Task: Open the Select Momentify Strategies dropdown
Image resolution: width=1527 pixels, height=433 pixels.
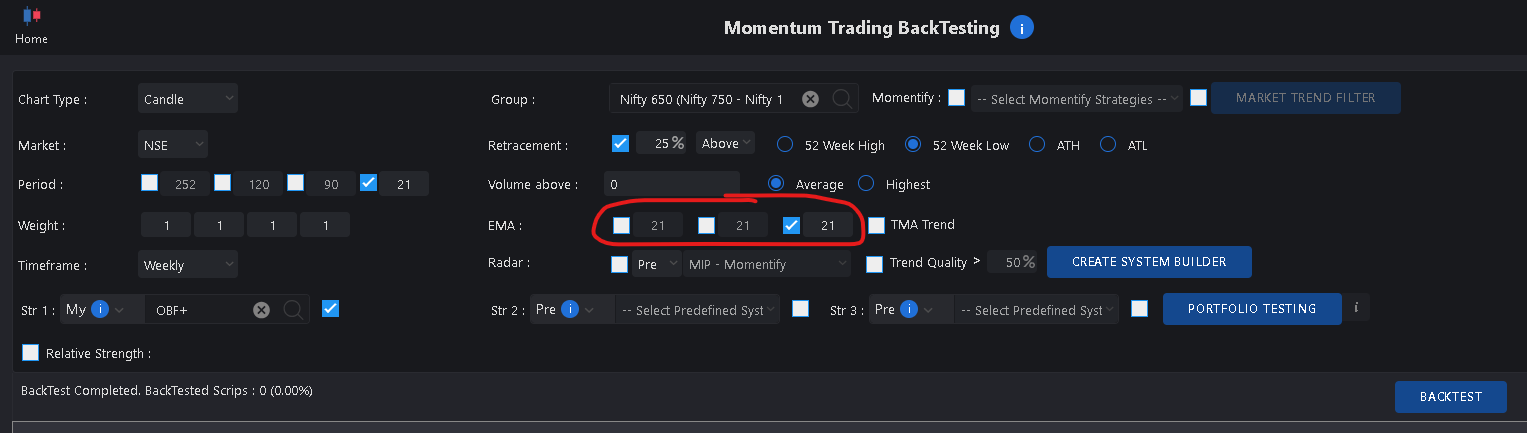Action: [1076, 99]
